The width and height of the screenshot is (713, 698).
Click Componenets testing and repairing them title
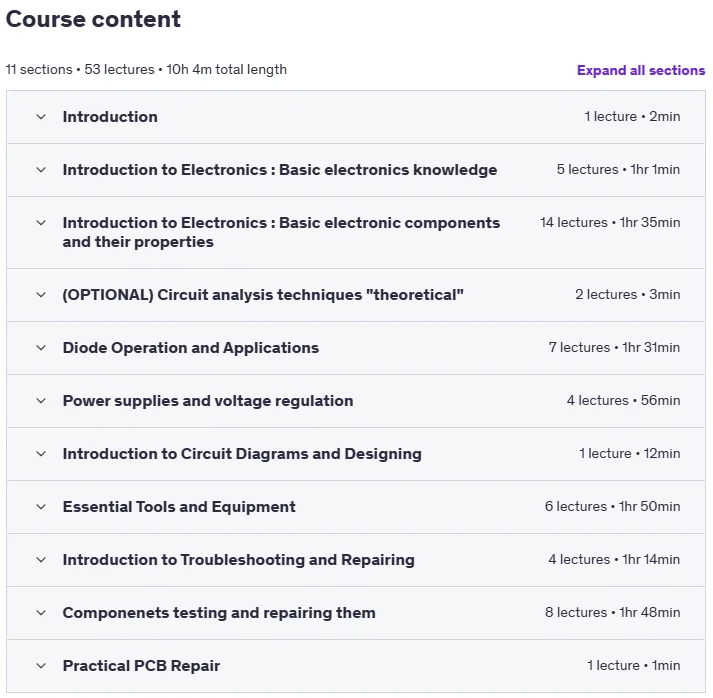pos(219,613)
